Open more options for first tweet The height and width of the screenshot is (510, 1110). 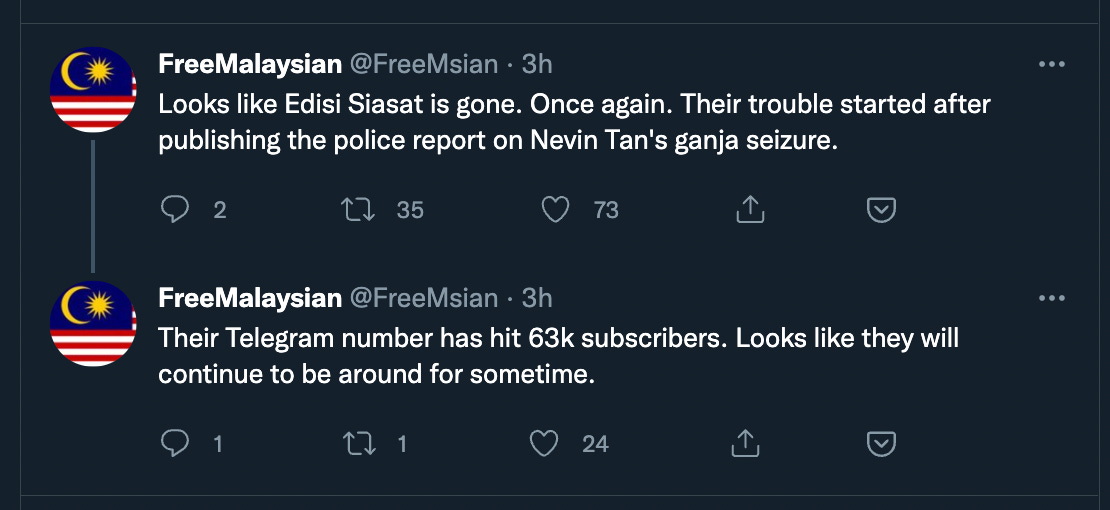[1051, 64]
